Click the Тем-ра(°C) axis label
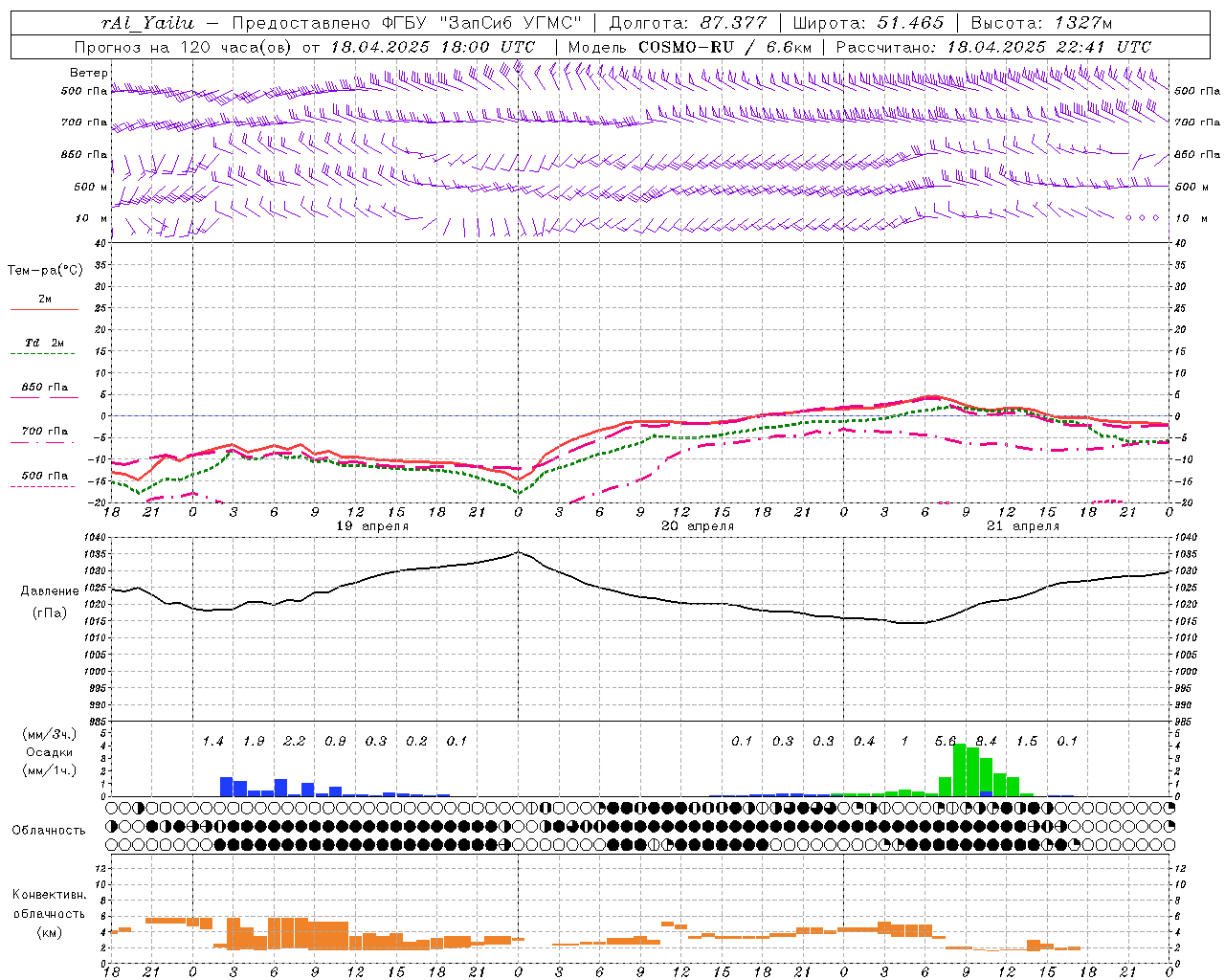Image resolution: width=1225 pixels, height=980 pixels. (45, 271)
